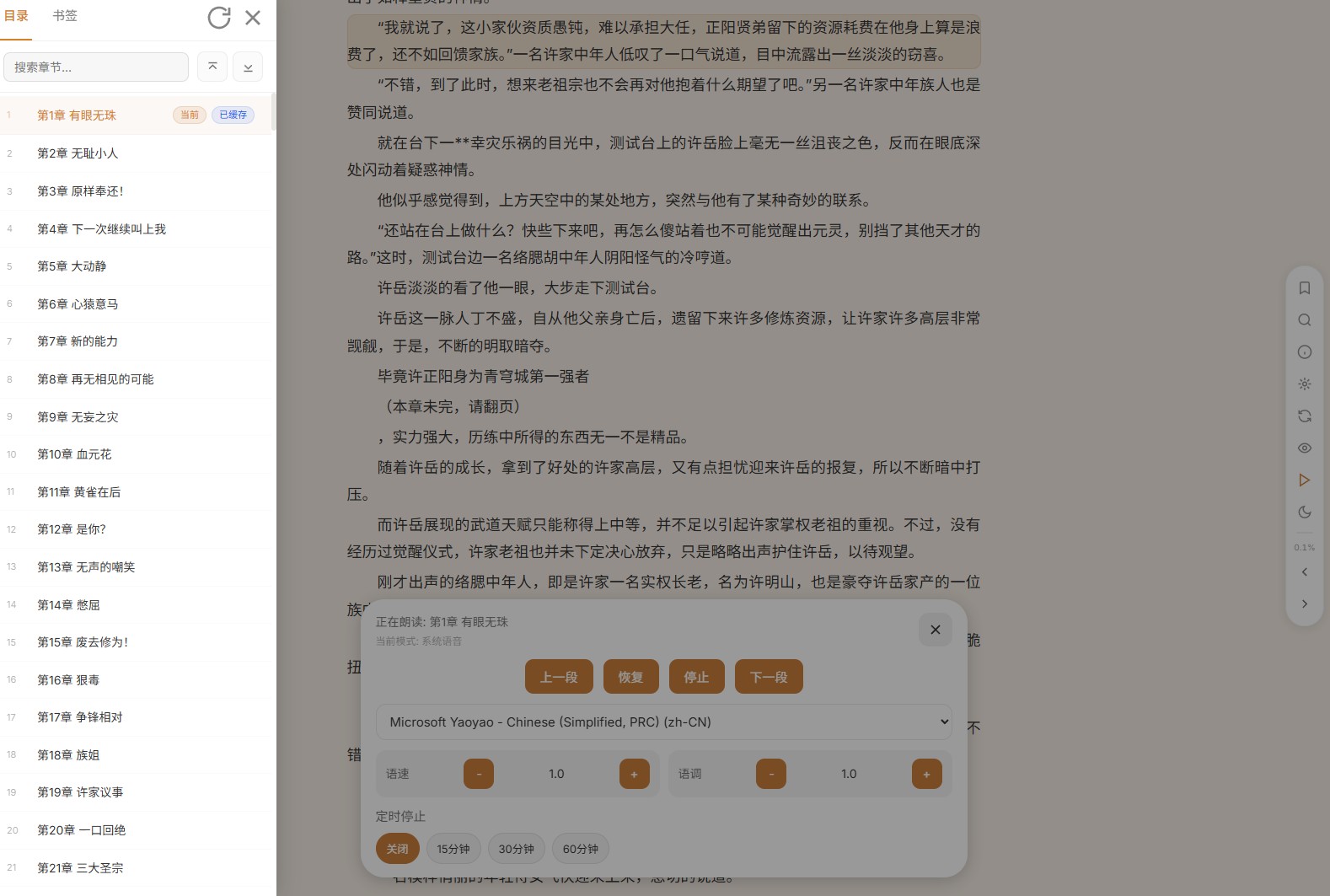Open chapter 第2章 无耻小人
The height and width of the screenshot is (896, 1330).
(137, 153)
